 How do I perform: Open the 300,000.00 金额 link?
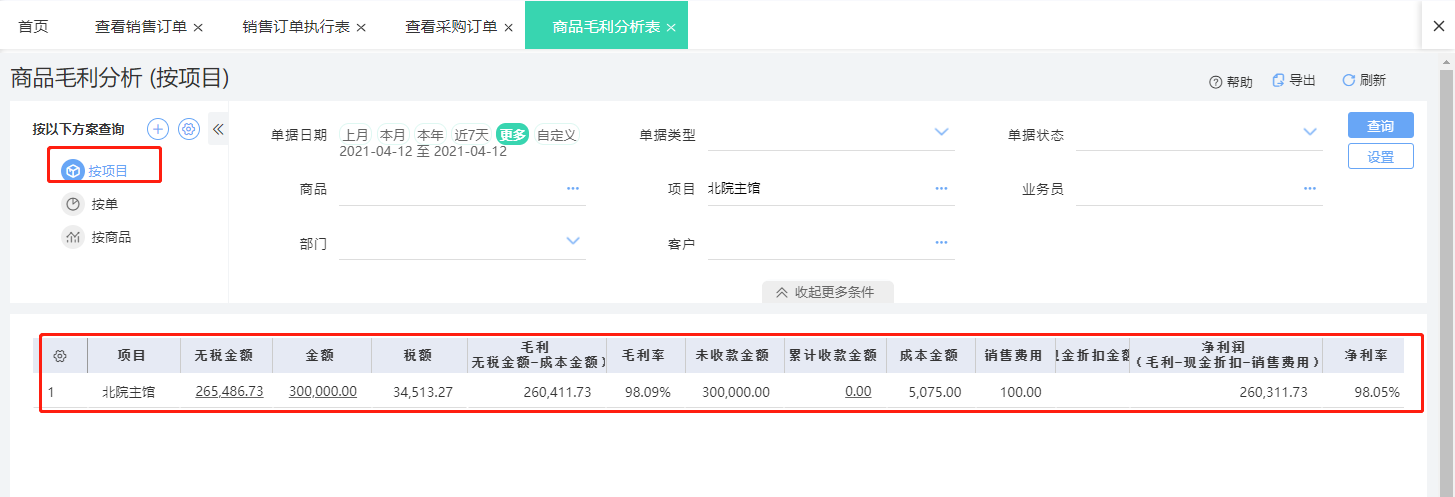coord(323,392)
